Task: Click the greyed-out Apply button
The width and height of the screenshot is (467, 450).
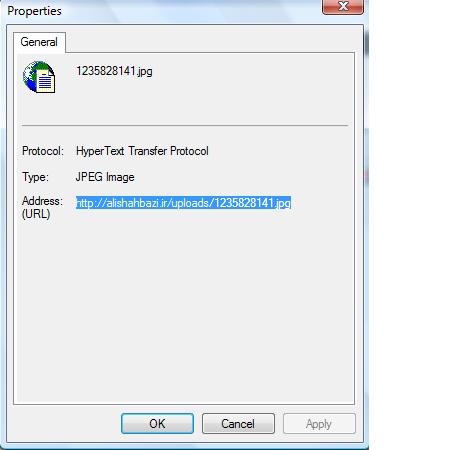Action: [x=319, y=424]
